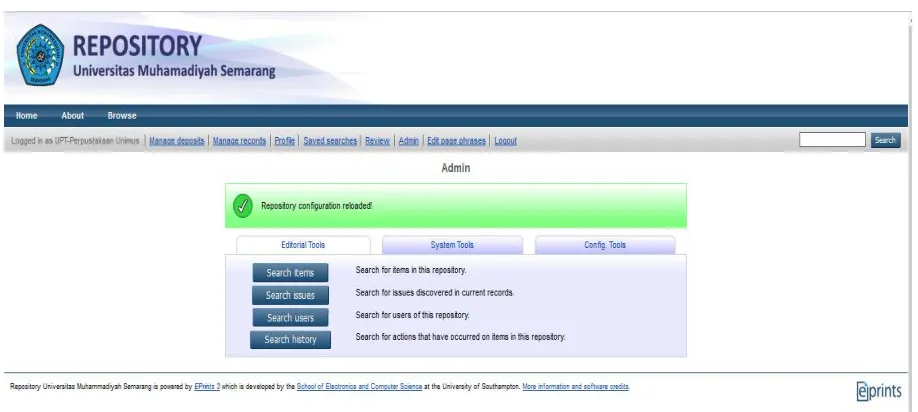918x412 pixels.
Task: Click 'Search for items in this repository.' text
Action: pyautogui.click(x=411, y=270)
